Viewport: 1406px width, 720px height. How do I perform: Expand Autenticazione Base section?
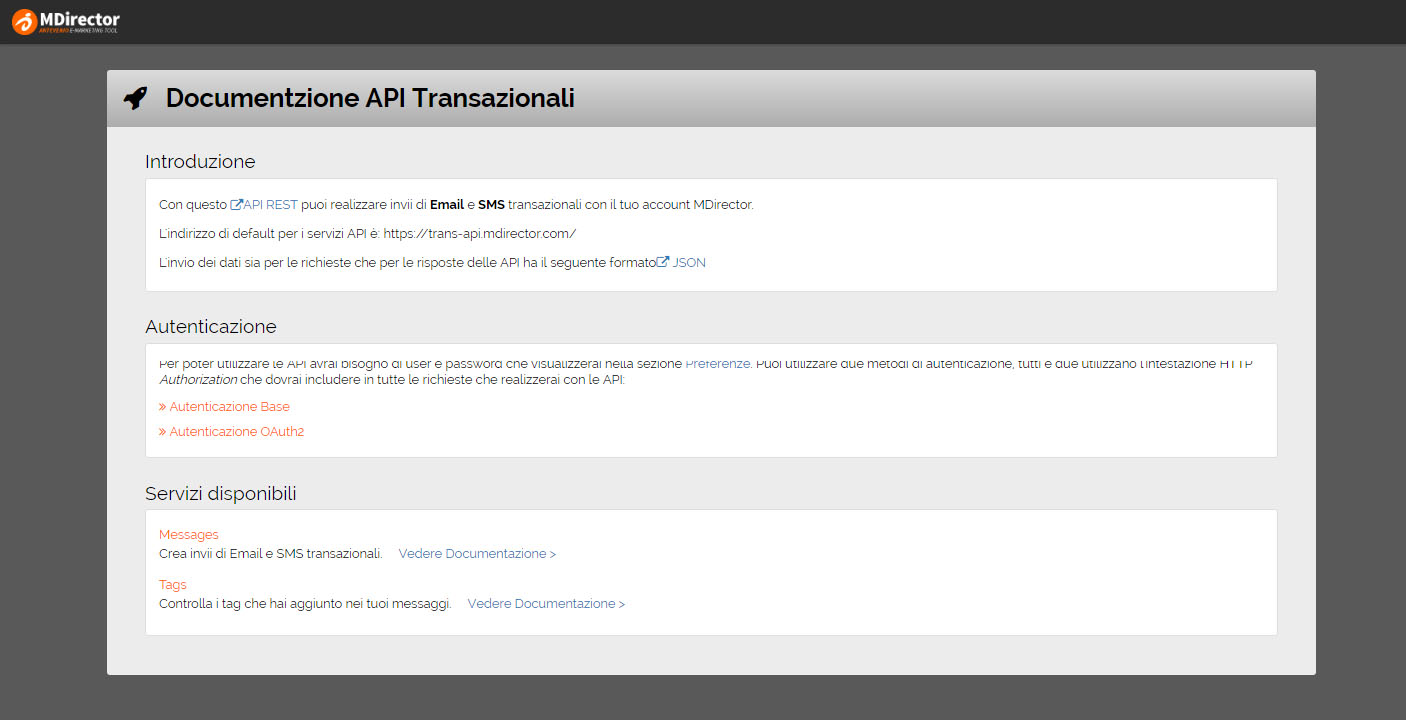coord(224,407)
